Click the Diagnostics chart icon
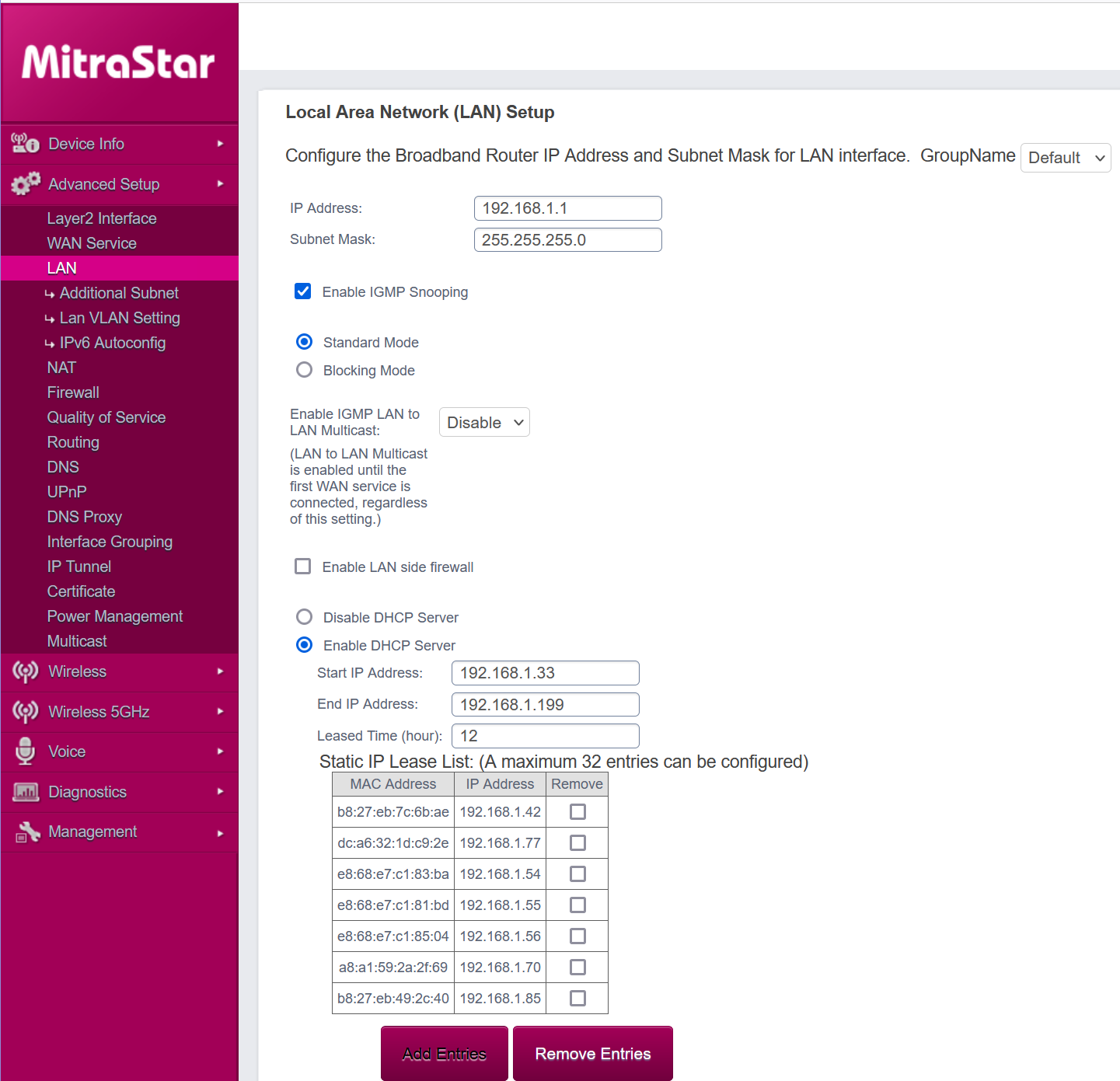The width and height of the screenshot is (1120, 1081). tap(25, 792)
